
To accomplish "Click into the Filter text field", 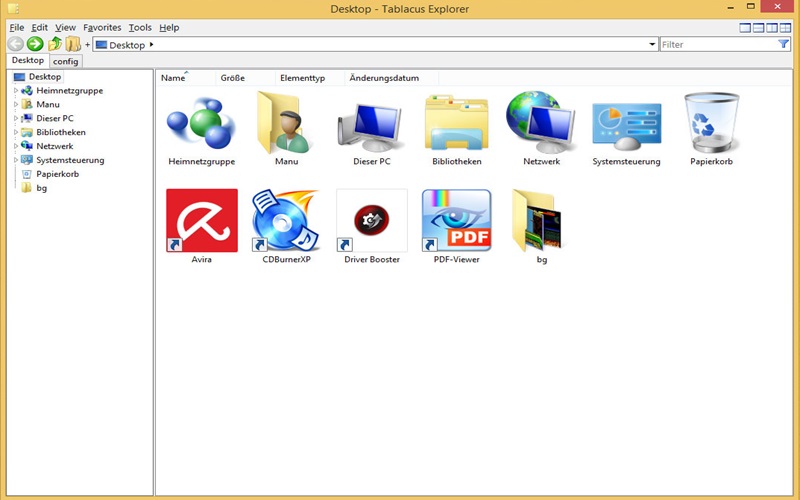I will tap(718, 44).
